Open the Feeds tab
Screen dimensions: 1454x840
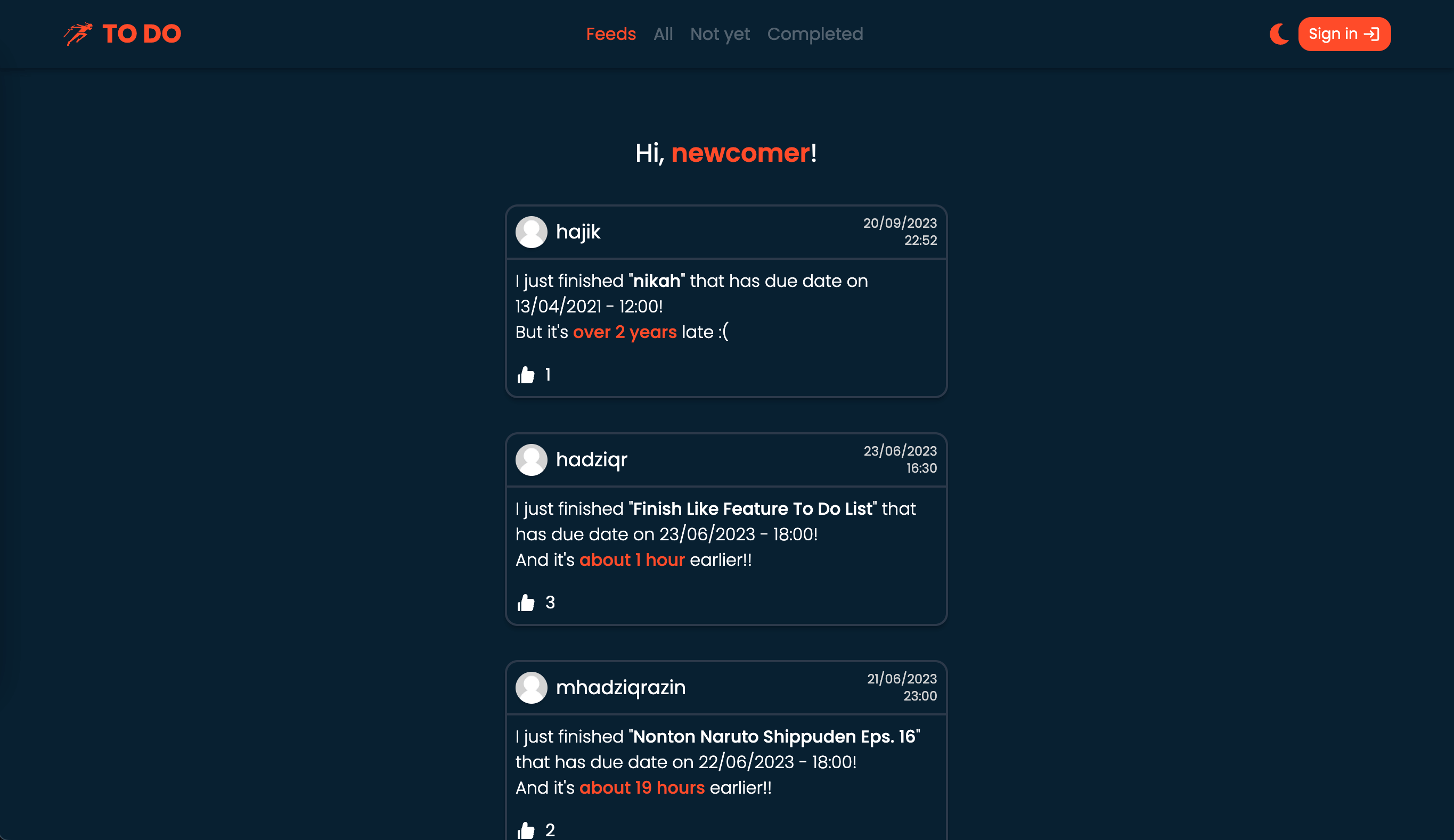pyautogui.click(x=610, y=34)
